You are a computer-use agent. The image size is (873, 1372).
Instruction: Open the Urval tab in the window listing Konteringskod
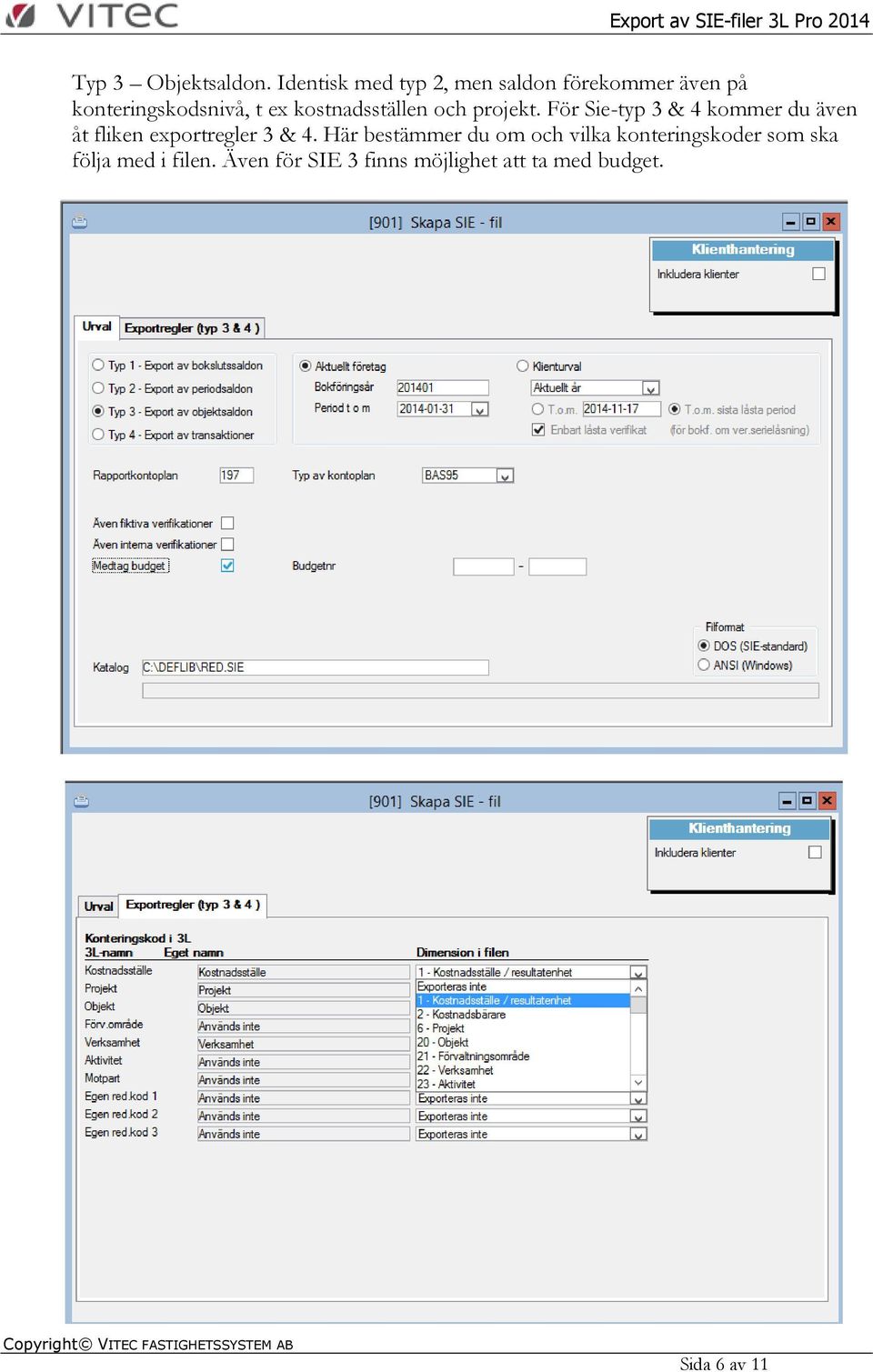(x=98, y=906)
